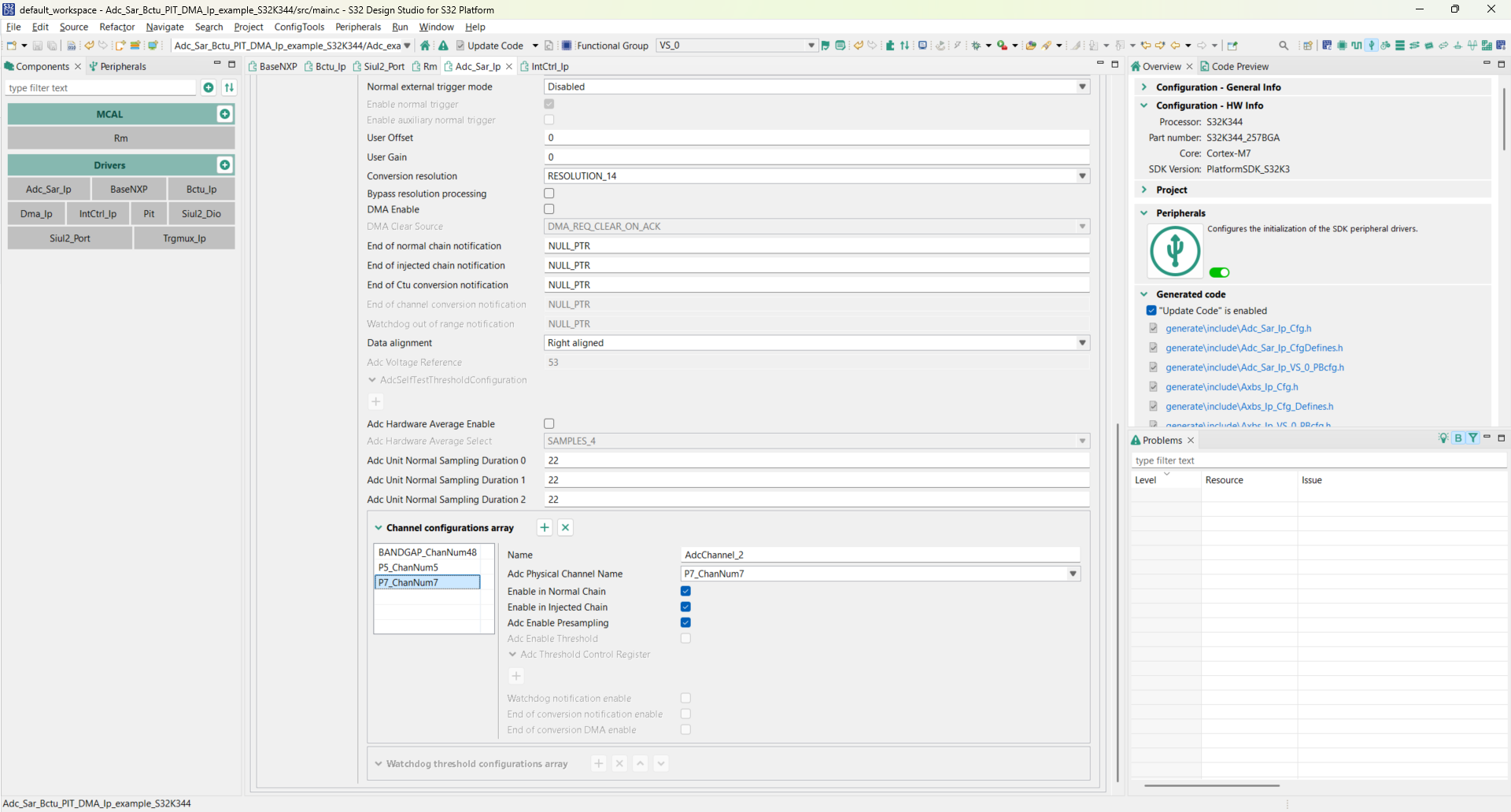
Task: Add a channel configuration with the plus icon
Action: pos(545,528)
